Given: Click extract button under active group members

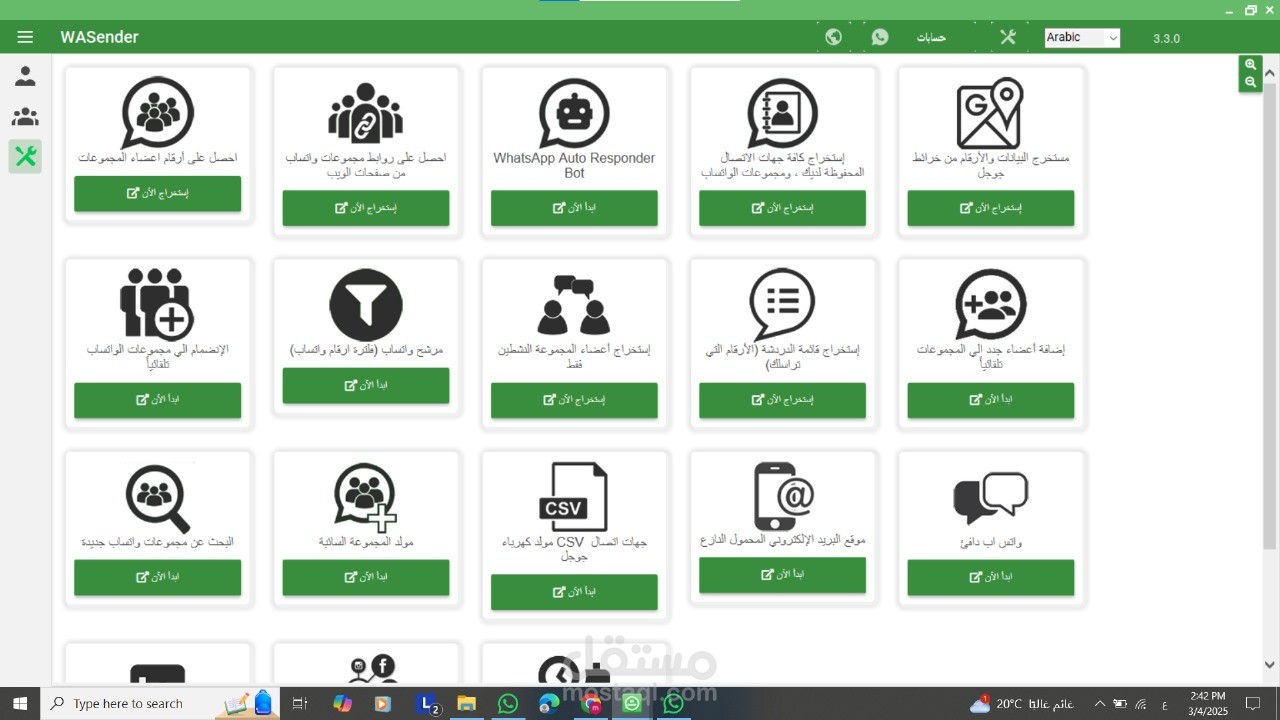Looking at the screenshot, I should click(x=574, y=400).
